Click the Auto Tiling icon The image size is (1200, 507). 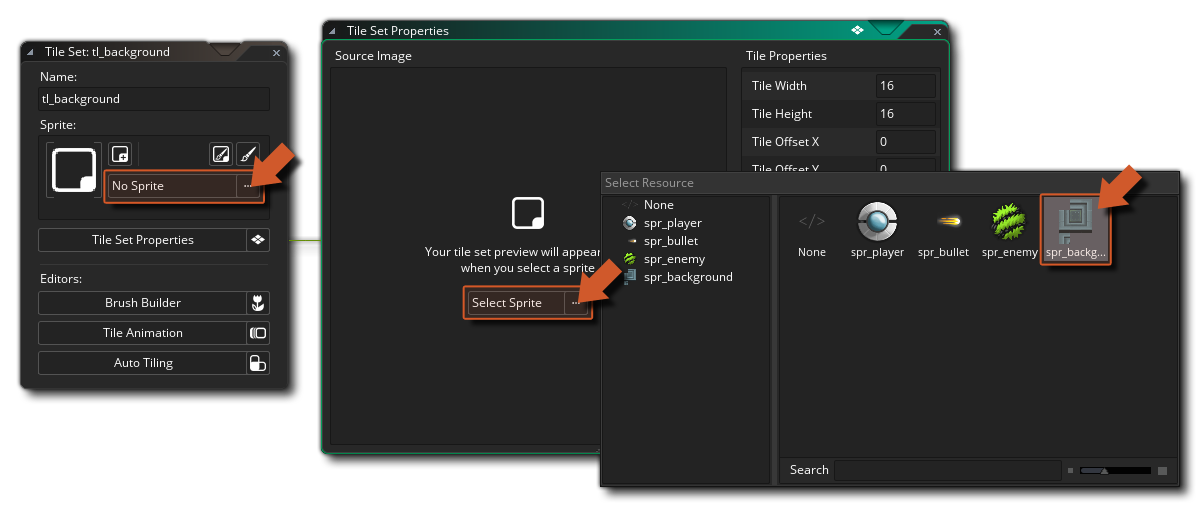(x=258, y=363)
